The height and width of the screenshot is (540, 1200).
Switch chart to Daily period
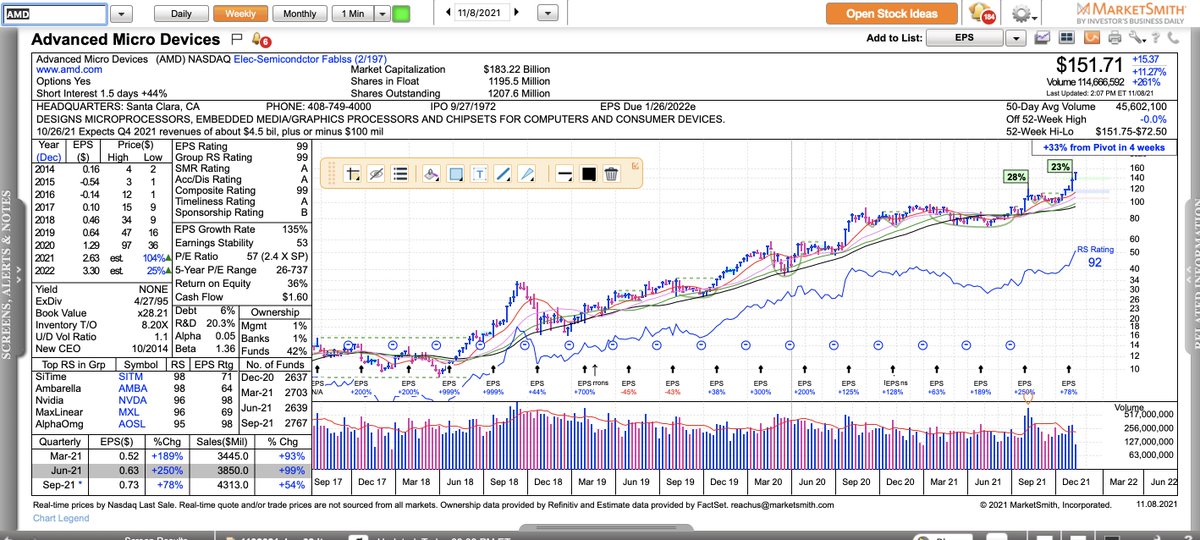[x=181, y=14]
